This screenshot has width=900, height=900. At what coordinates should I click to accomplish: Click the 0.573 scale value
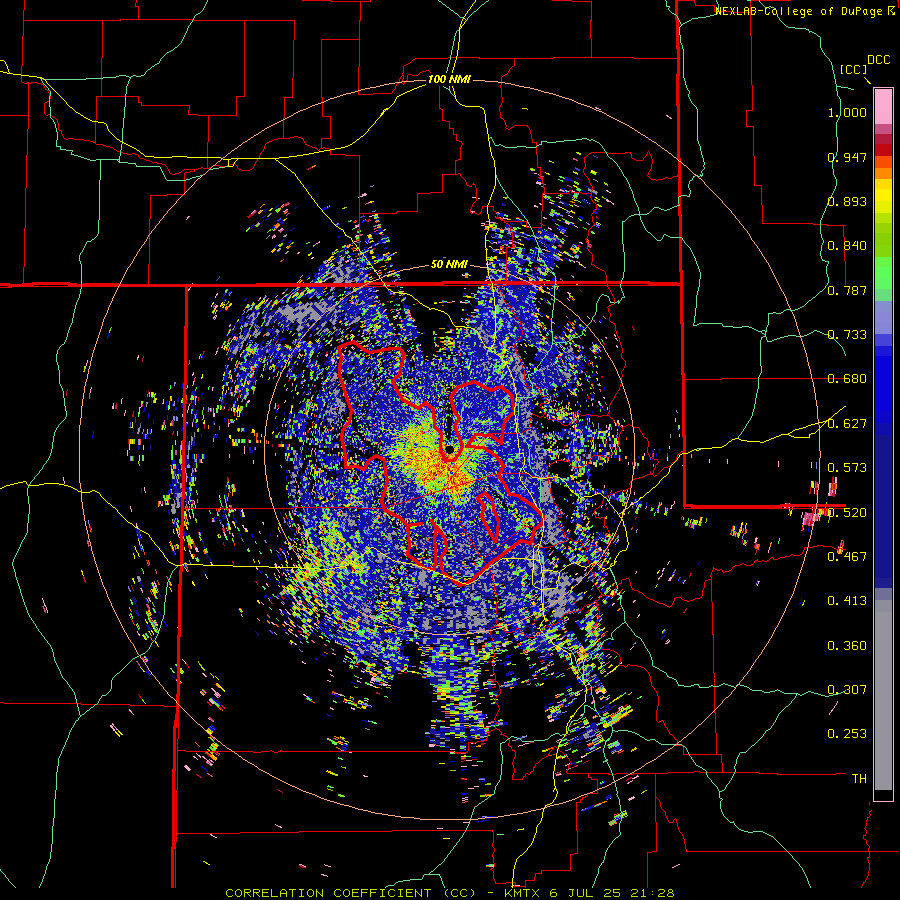click(847, 468)
